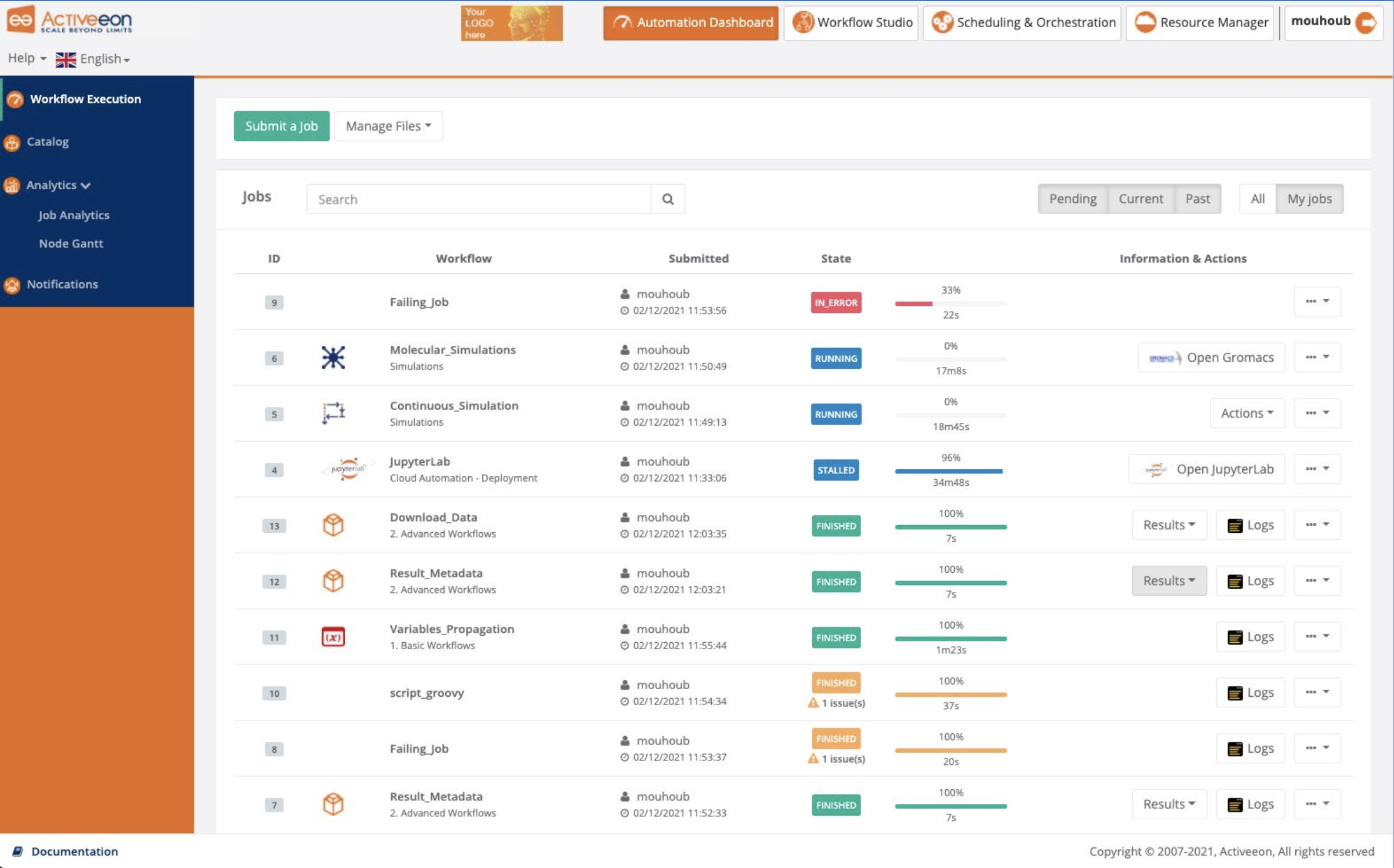Screen dimensions: 1394x868
Task: Expand the Manage Files dropdown
Action: pos(386,125)
